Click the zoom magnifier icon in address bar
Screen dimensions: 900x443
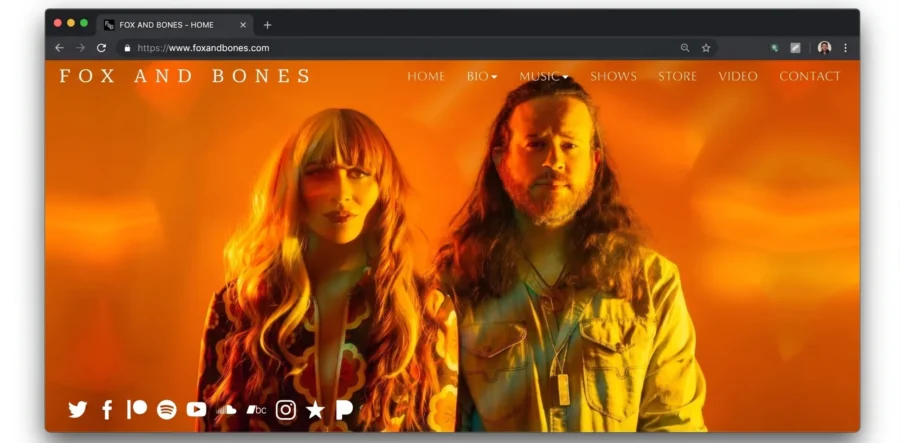pyautogui.click(x=685, y=48)
